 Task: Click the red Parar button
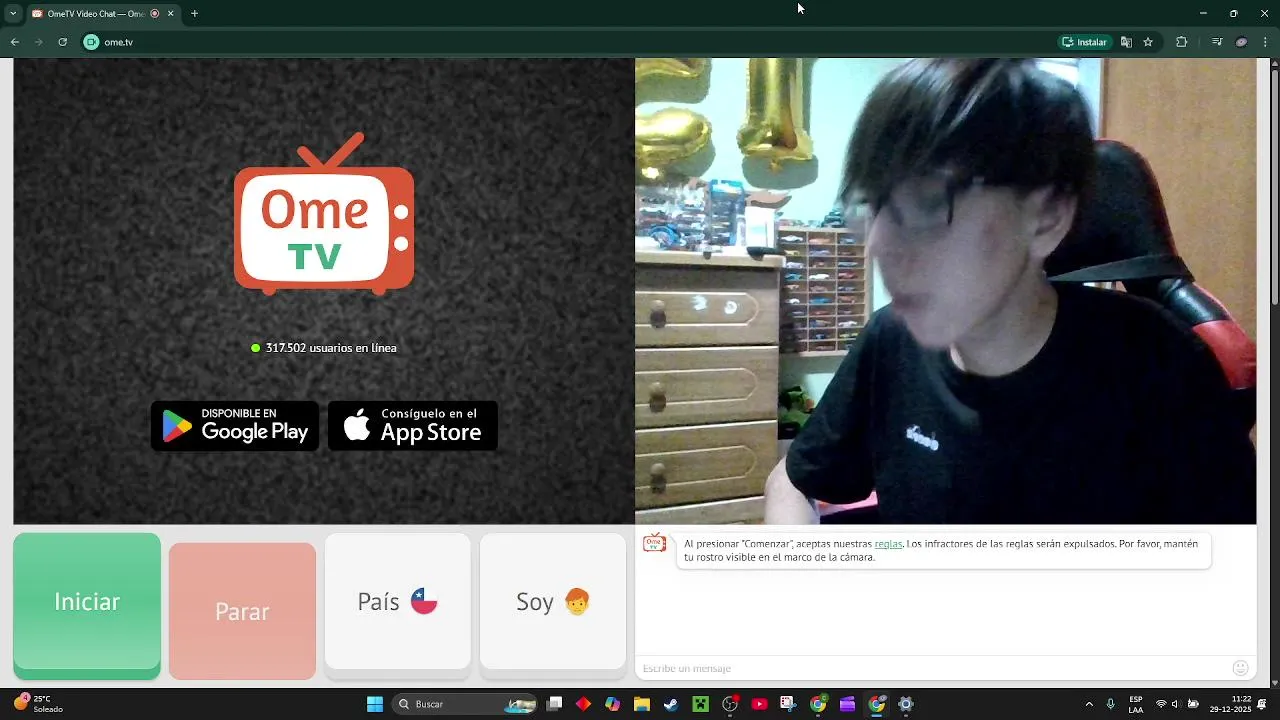coord(242,611)
